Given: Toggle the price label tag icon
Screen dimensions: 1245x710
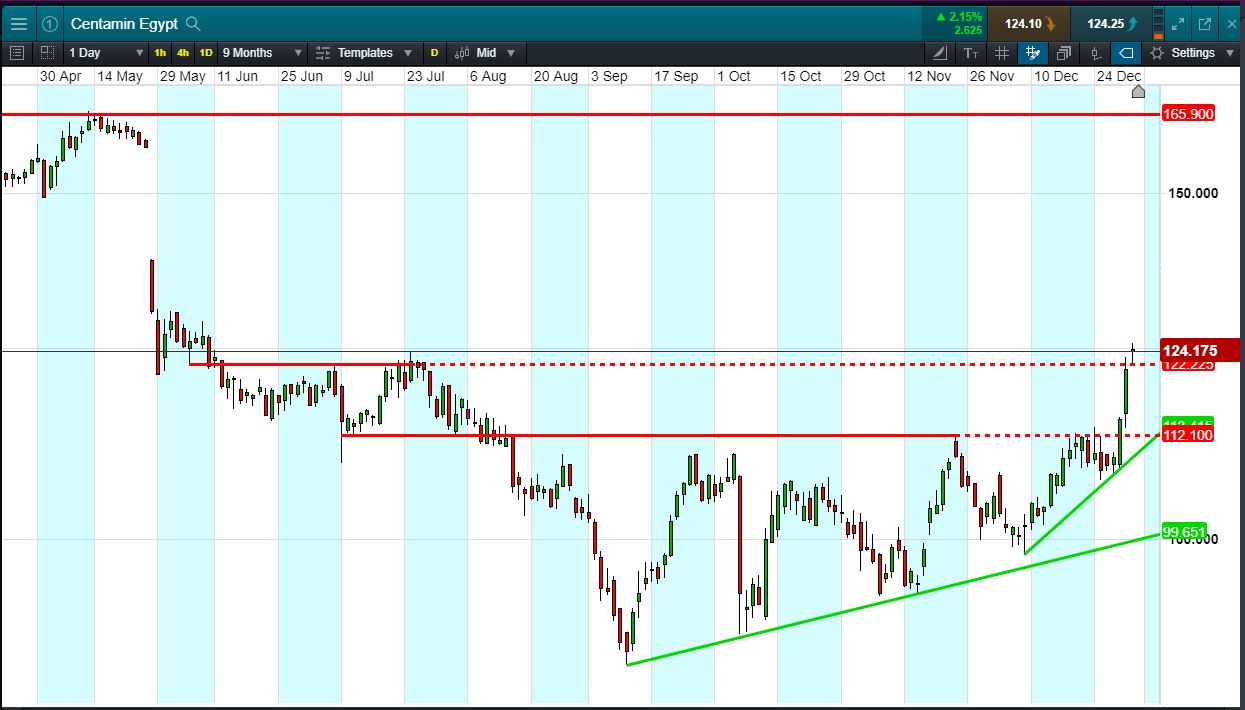Looking at the screenshot, I should click(x=1126, y=53).
